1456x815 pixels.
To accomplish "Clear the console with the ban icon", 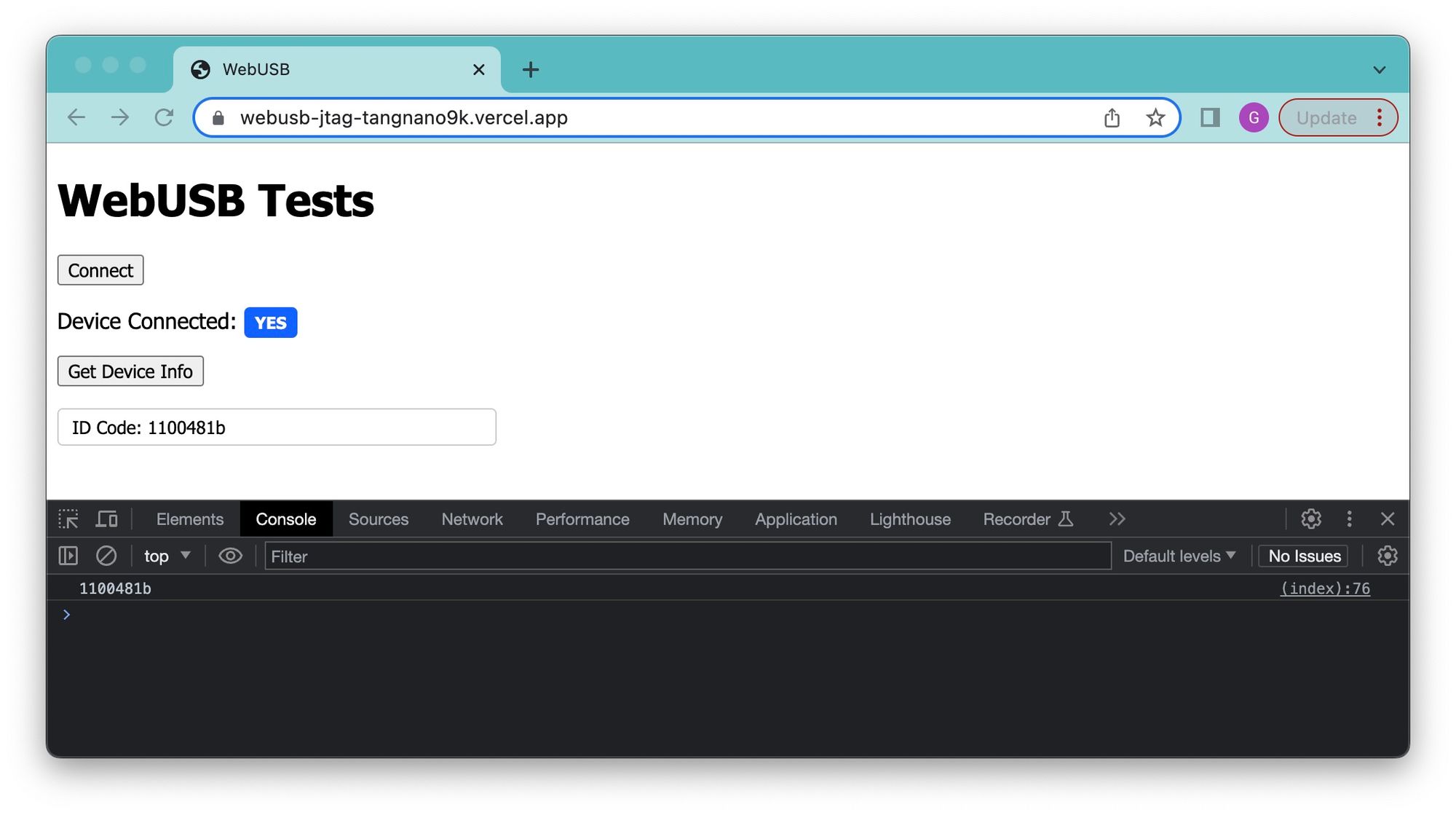I will 106,556.
